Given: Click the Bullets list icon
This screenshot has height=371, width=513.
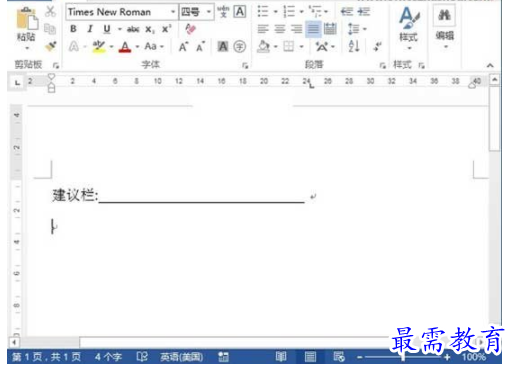Looking at the screenshot, I should pos(263,12).
